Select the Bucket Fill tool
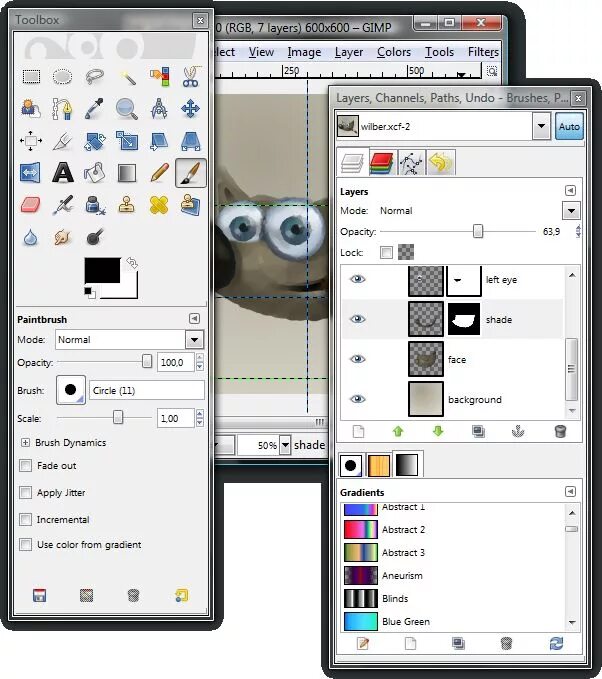The width and height of the screenshot is (602, 679). pos(94,173)
